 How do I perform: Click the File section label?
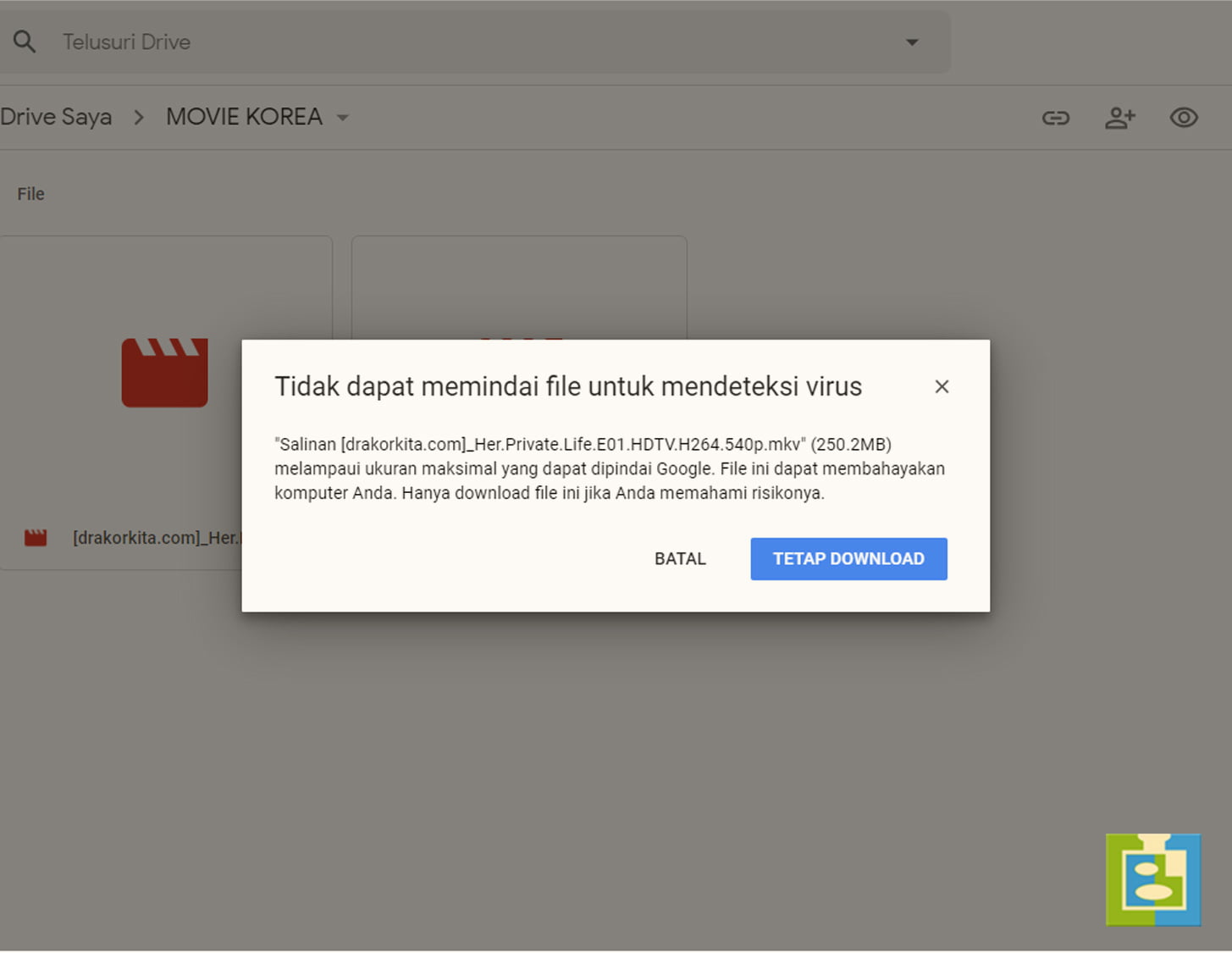coord(30,194)
